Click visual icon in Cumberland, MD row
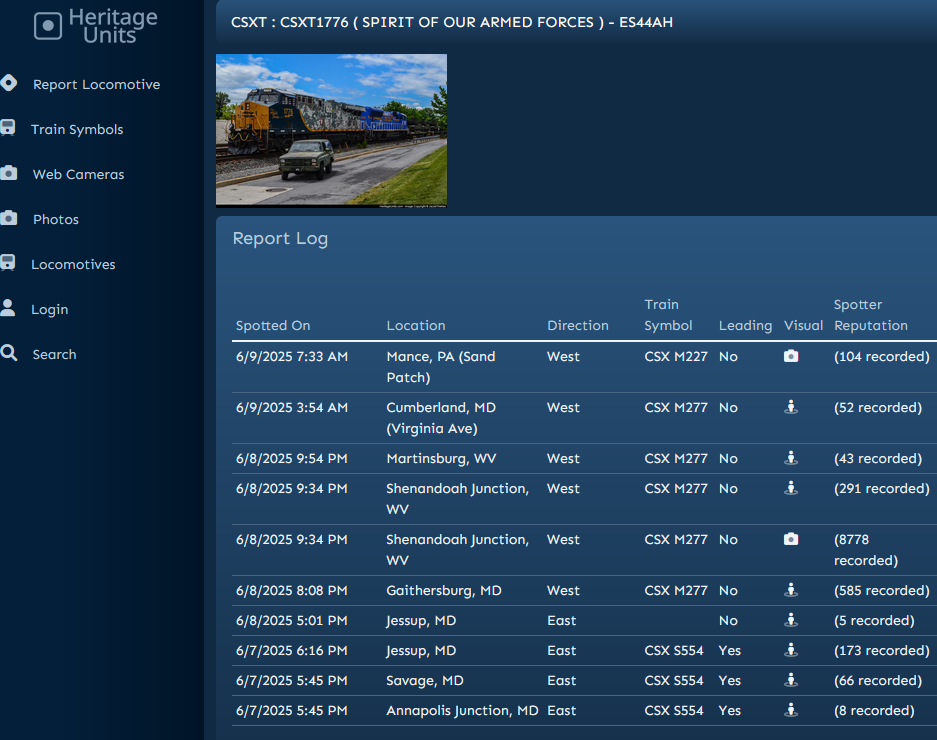The width and height of the screenshot is (937, 740). pos(791,407)
